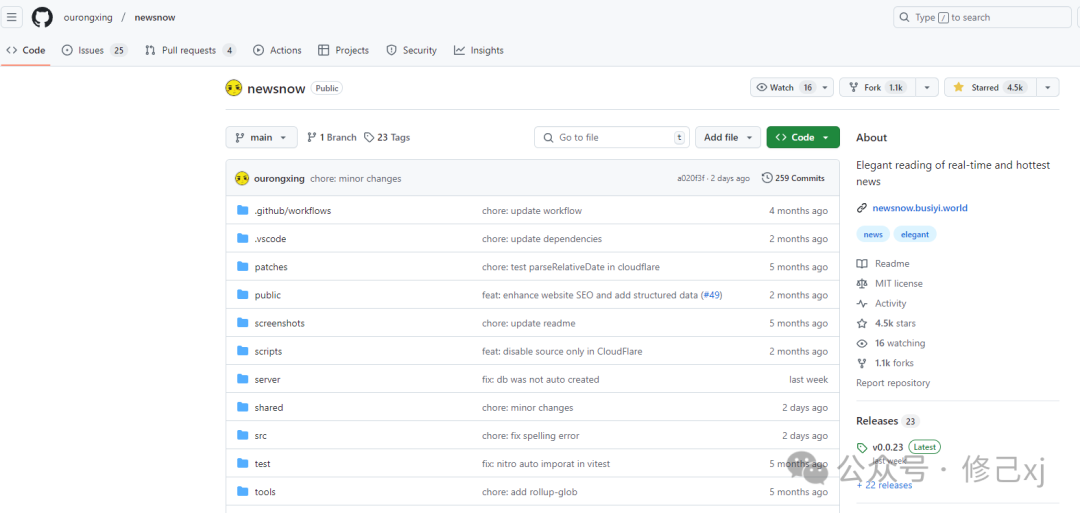Open the Releases section heading
This screenshot has height=513, width=1080.
[x=877, y=421]
